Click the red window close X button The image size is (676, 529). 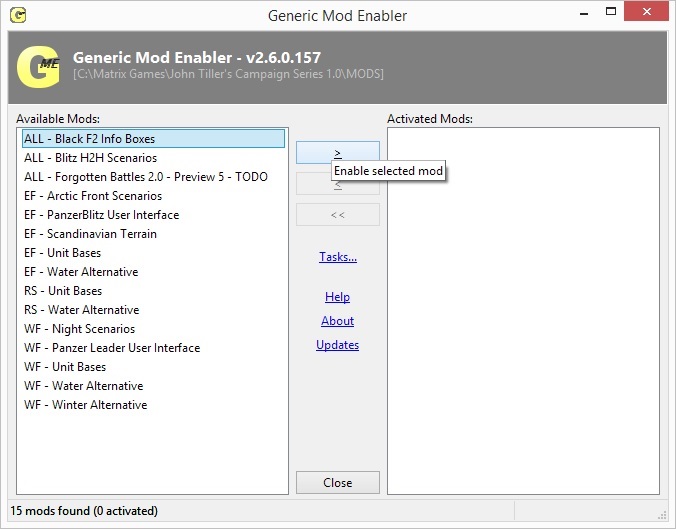coord(646,12)
